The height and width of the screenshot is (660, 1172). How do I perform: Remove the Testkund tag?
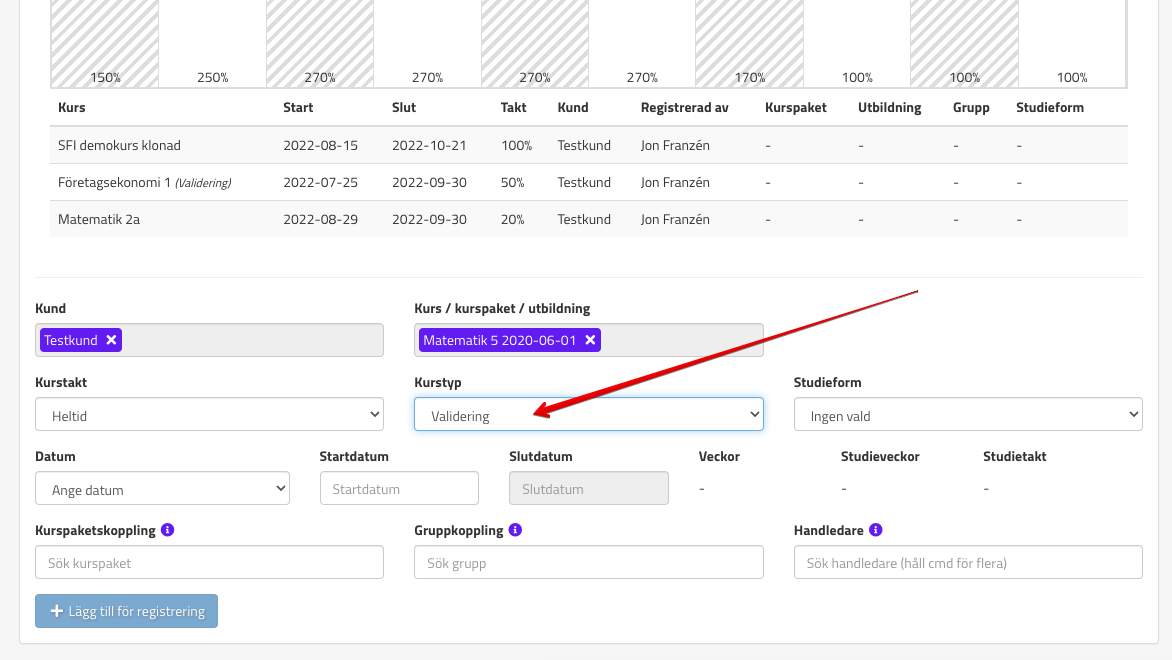[111, 340]
